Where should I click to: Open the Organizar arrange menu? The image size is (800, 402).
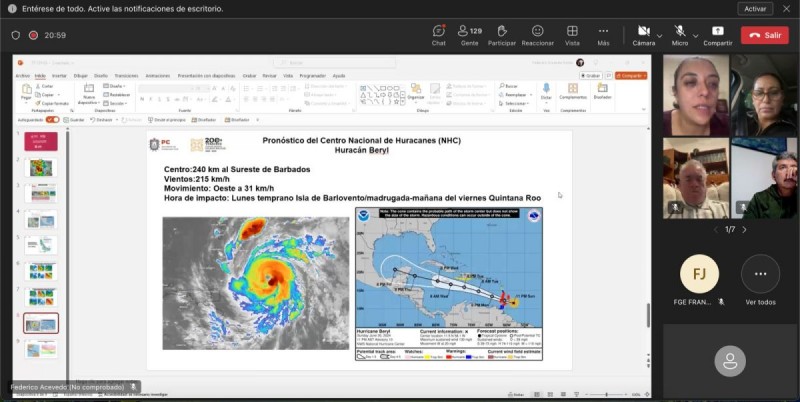click(x=416, y=92)
